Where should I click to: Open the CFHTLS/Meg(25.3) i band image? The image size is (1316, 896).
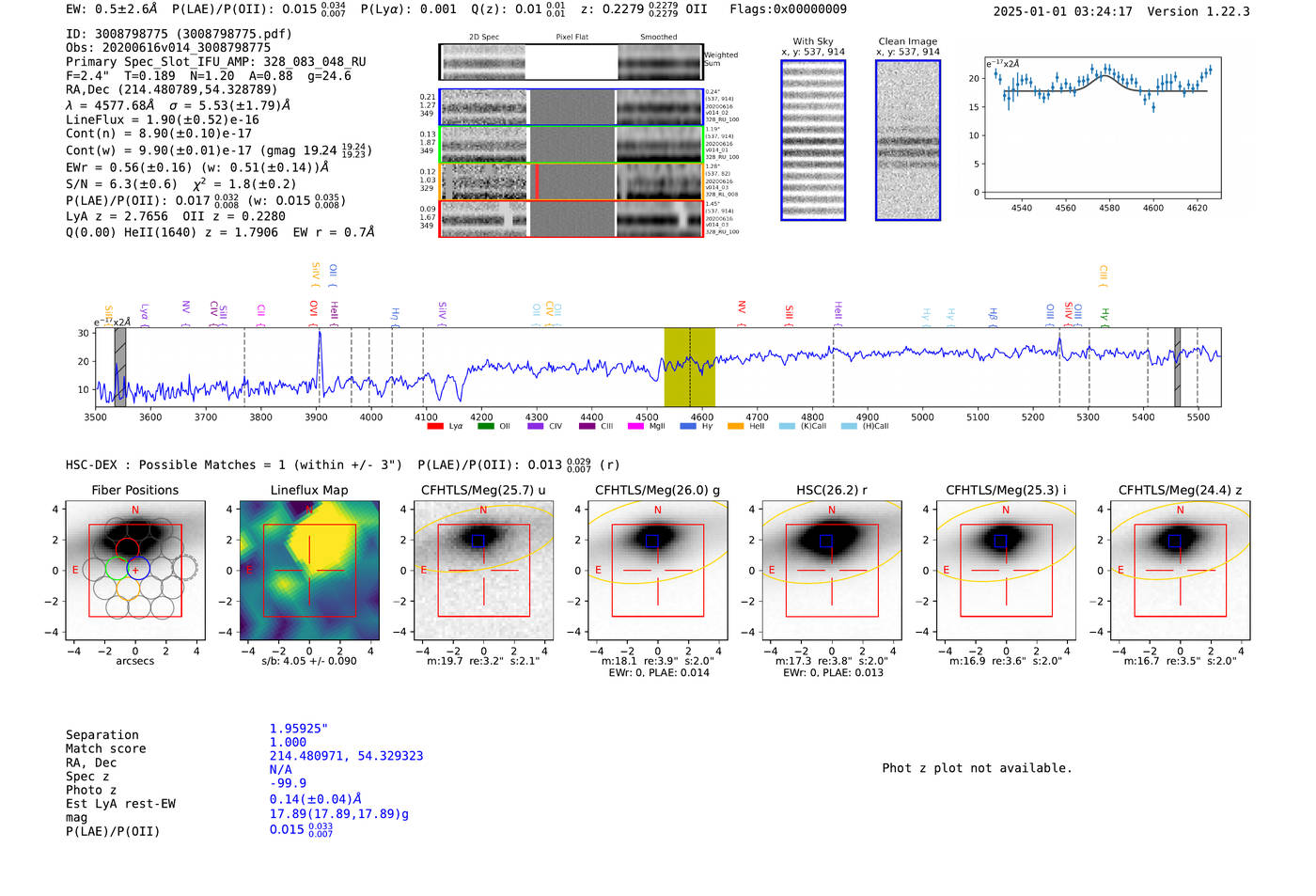click(x=1006, y=571)
